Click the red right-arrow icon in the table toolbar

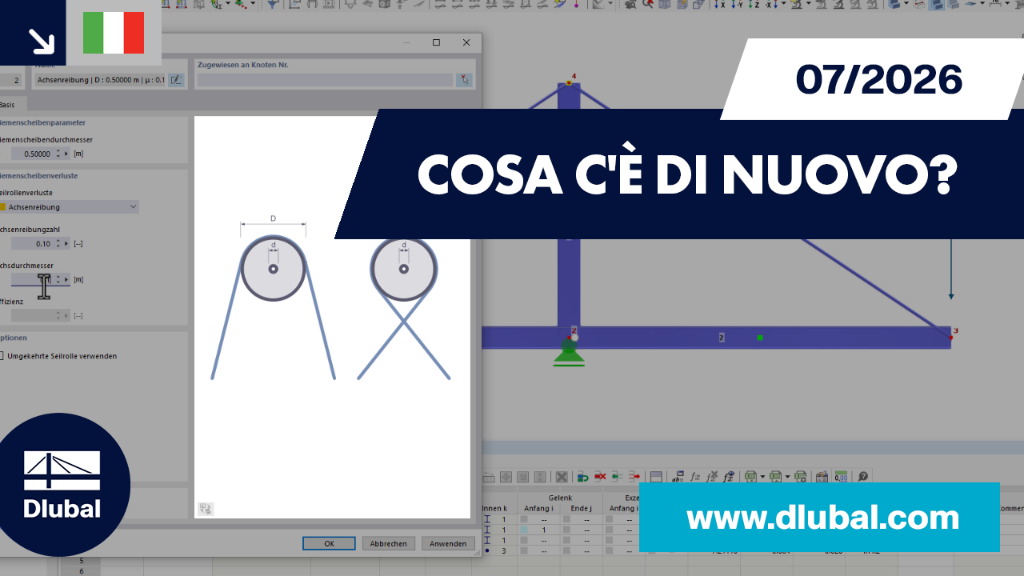coord(634,477)
